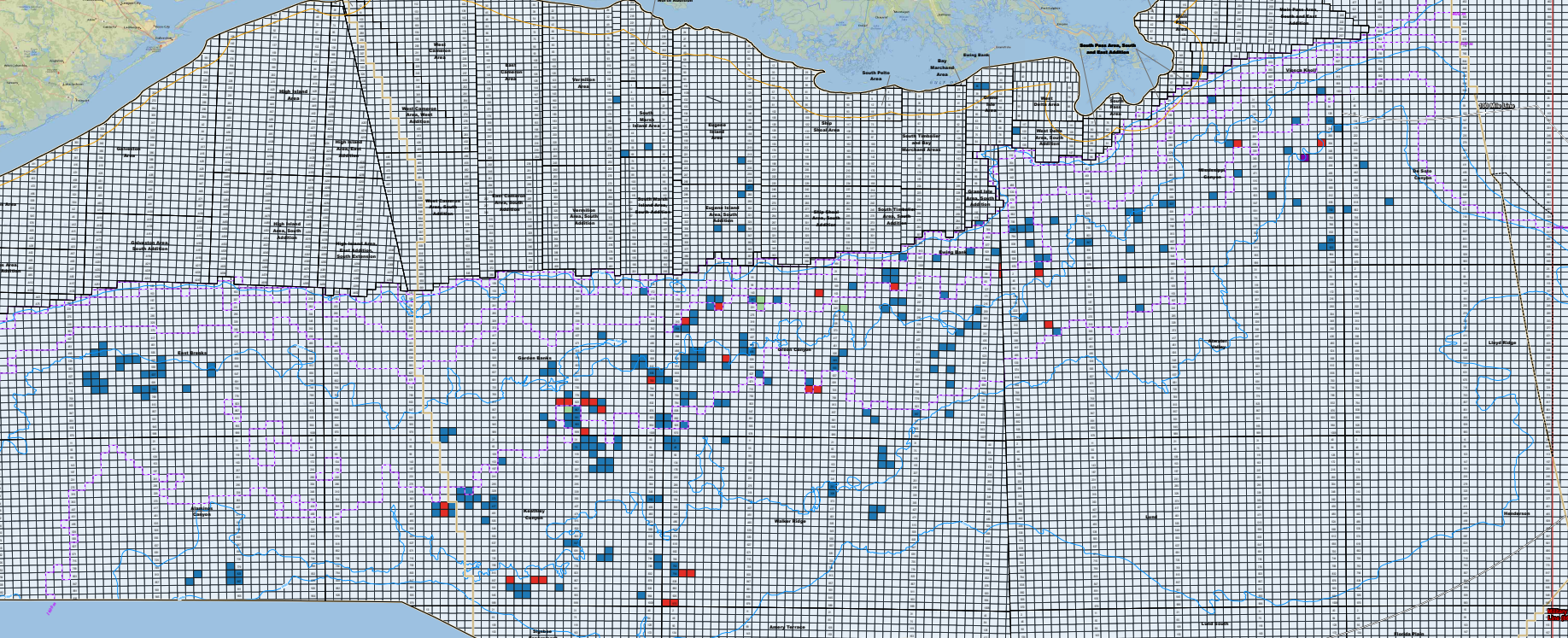Click the Walker Ridge label

coord(790,521)
